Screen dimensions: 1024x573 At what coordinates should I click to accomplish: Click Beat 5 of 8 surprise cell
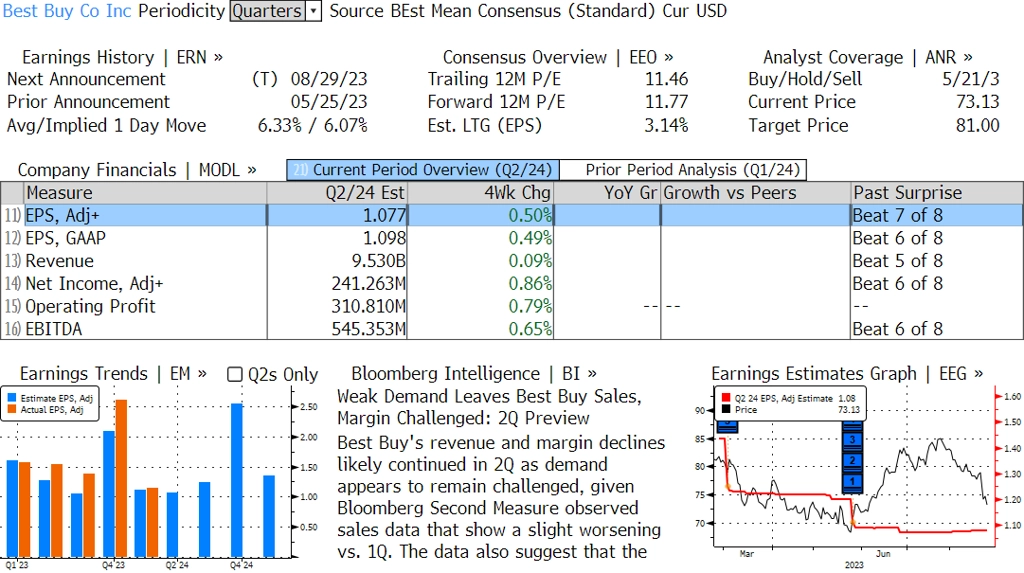coord(897,261)
